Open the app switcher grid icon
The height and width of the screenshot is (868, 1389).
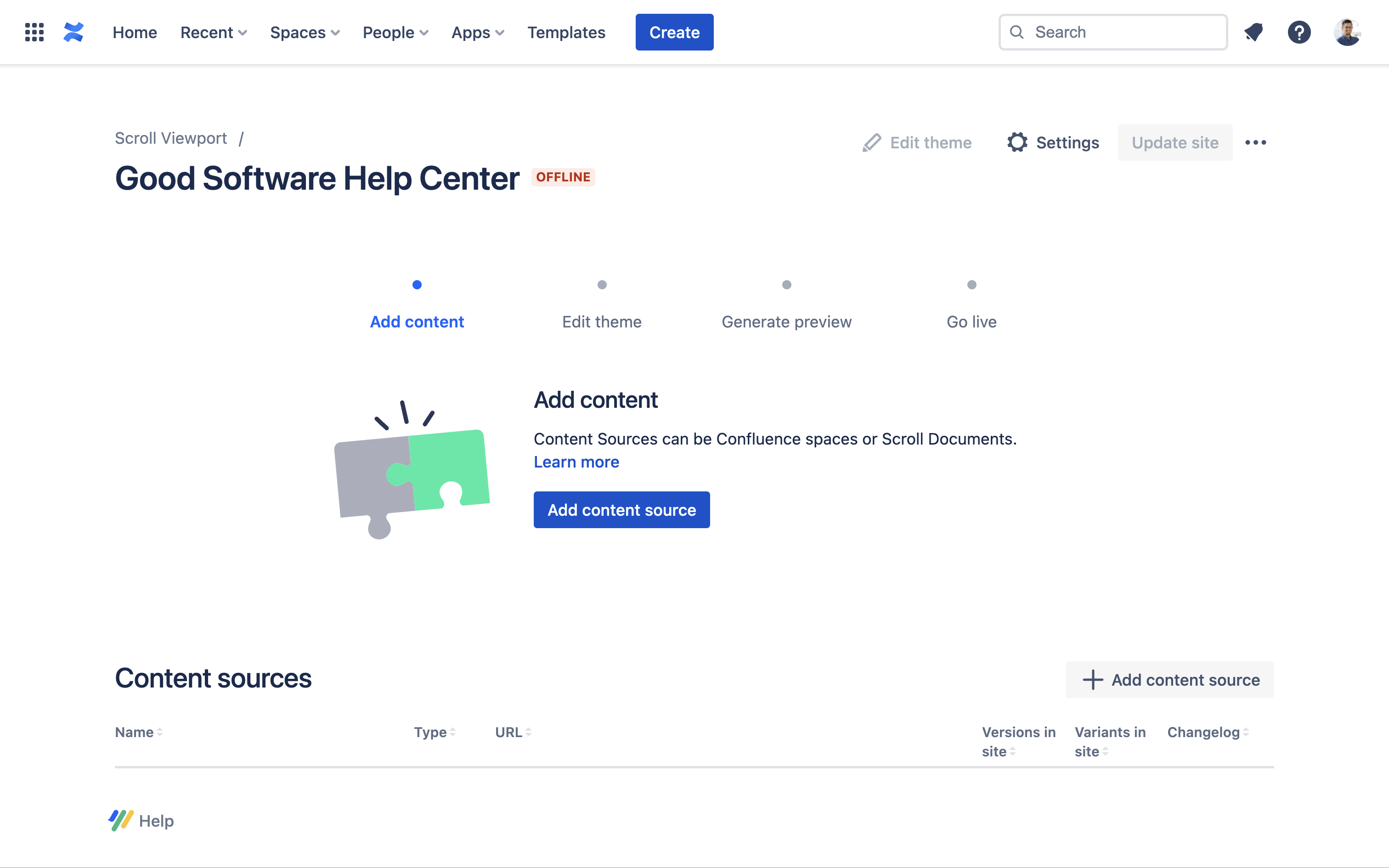34,32
